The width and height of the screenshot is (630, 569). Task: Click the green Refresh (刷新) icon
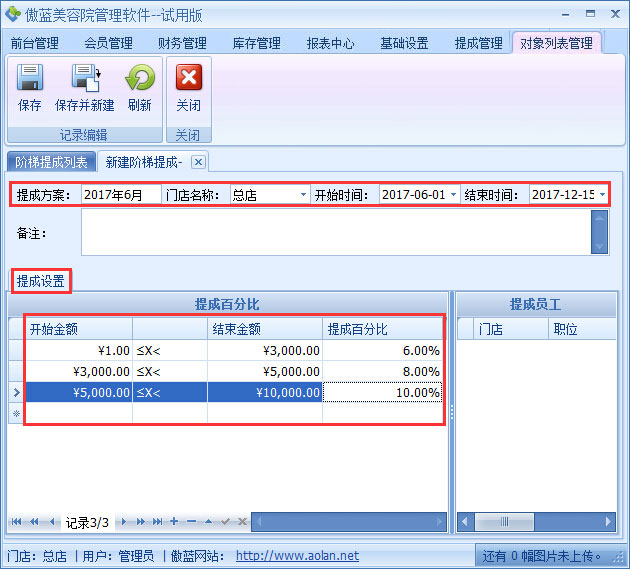(x=140, y=77)
